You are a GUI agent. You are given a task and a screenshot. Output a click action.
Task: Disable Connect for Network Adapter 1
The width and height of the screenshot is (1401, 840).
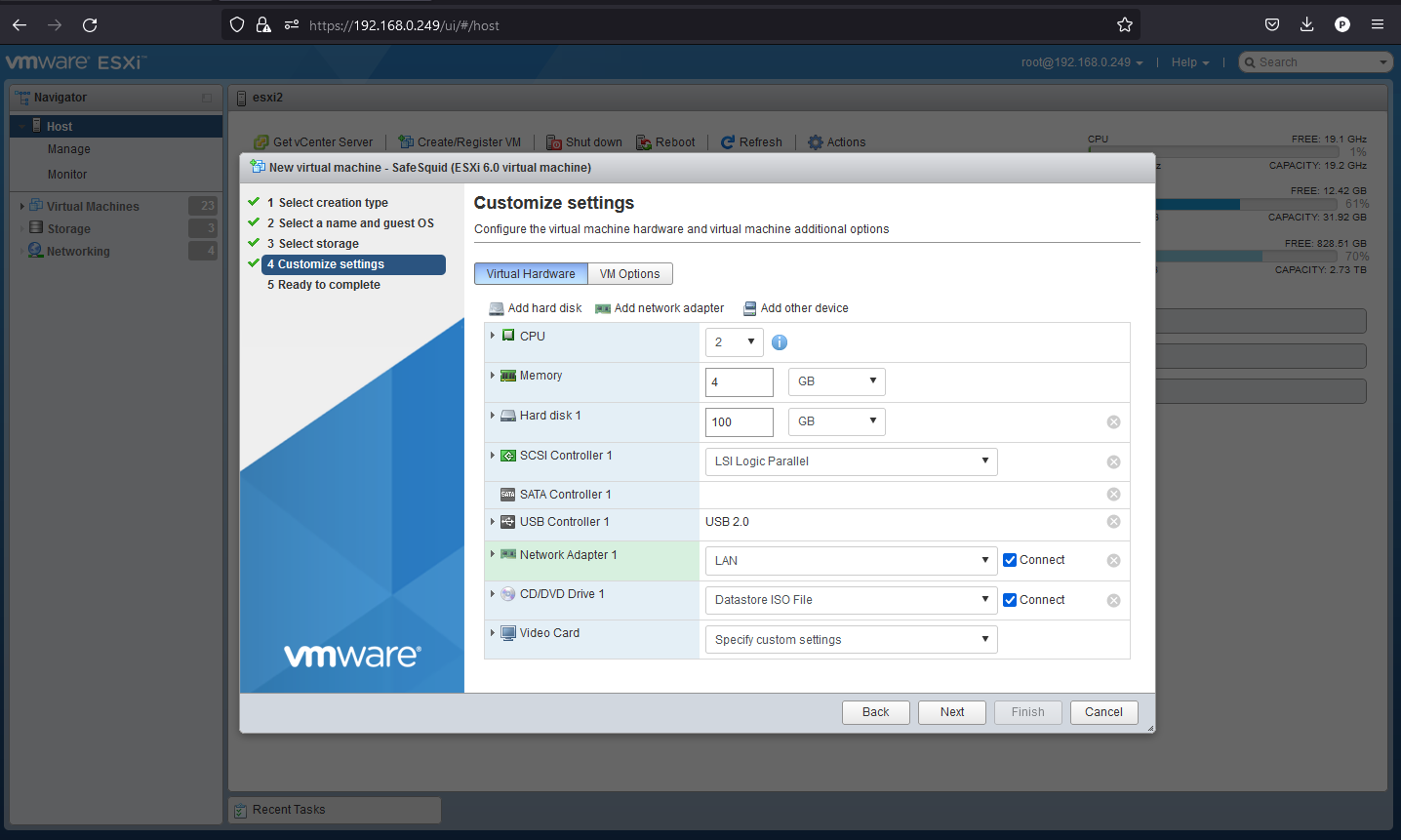[x=1009, y=560]
